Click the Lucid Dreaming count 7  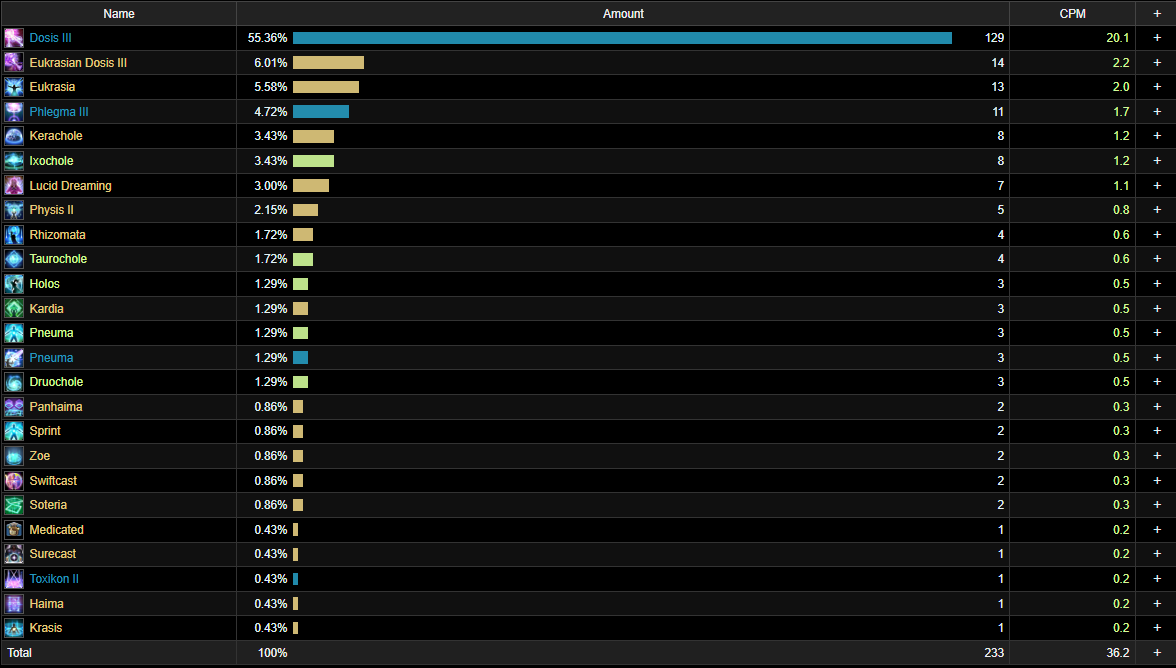[x=1000, y=185]
